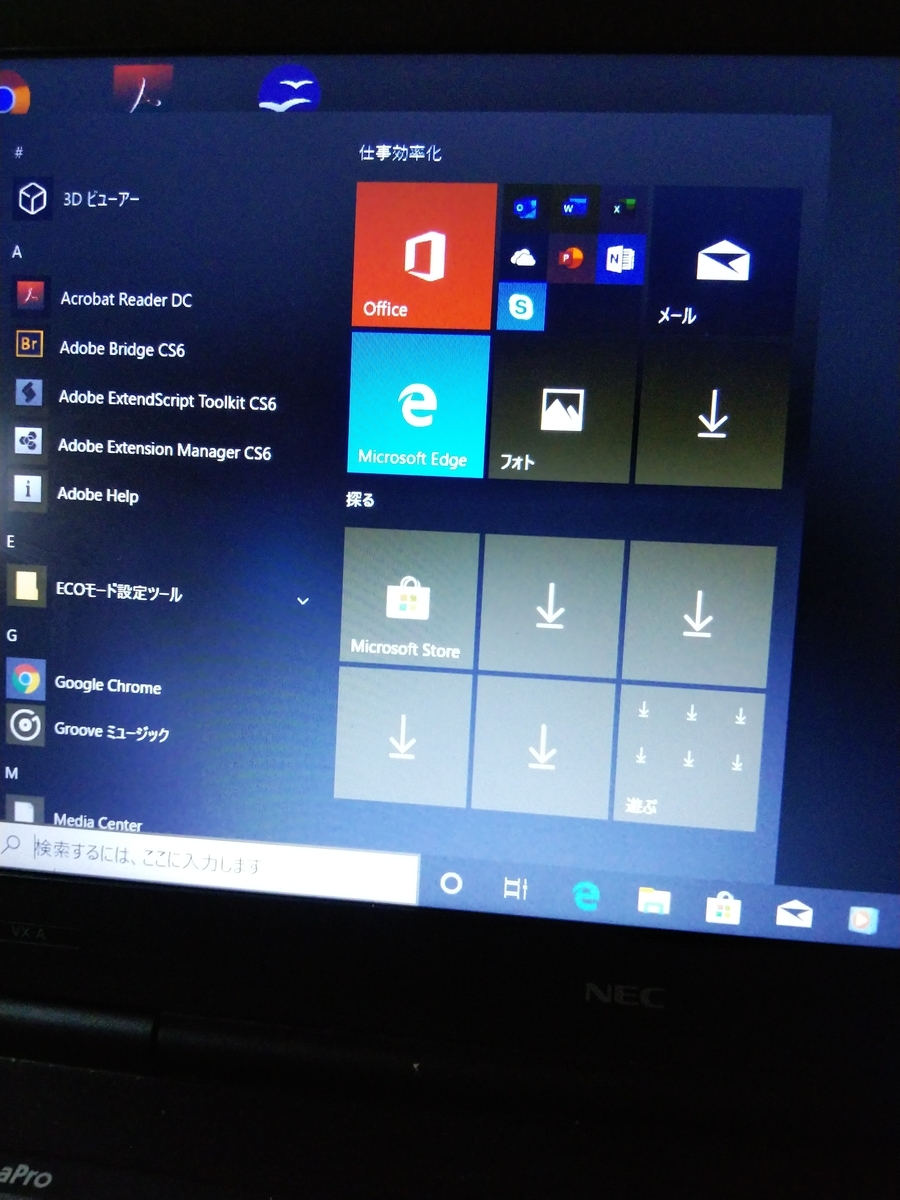Image resolution: width=900 pixels, height=1200 pixels.
Task: Open the OneNote small tile
Action: (620, 260)
